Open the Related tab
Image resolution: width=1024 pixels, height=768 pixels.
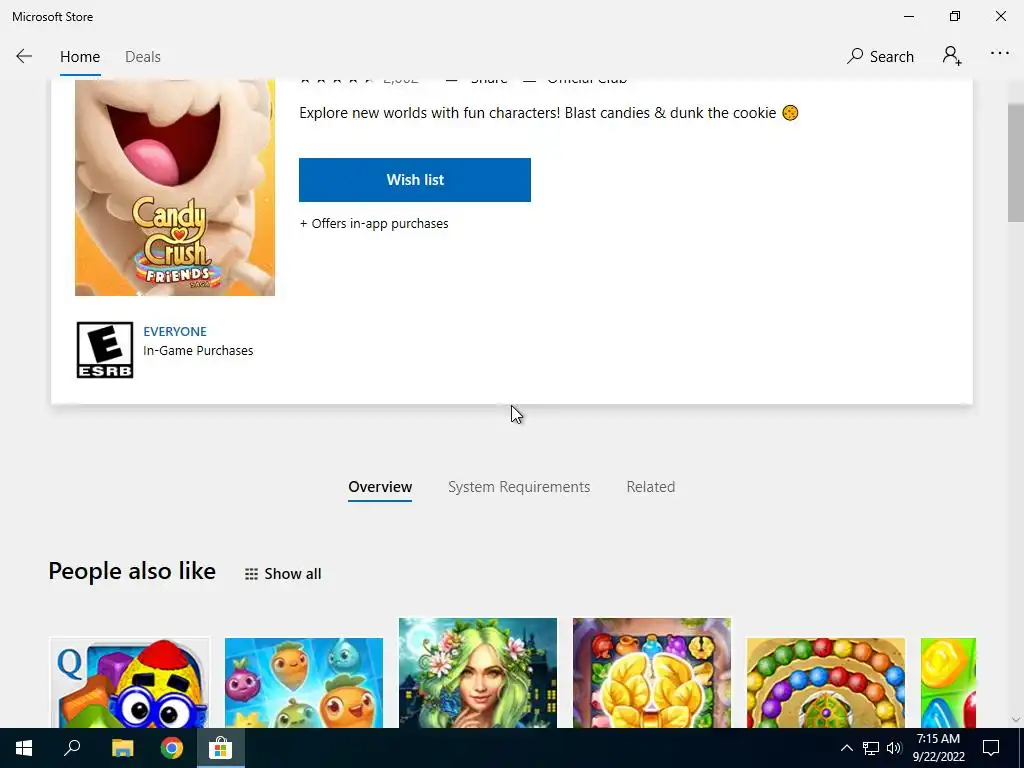tap(650, 487)
